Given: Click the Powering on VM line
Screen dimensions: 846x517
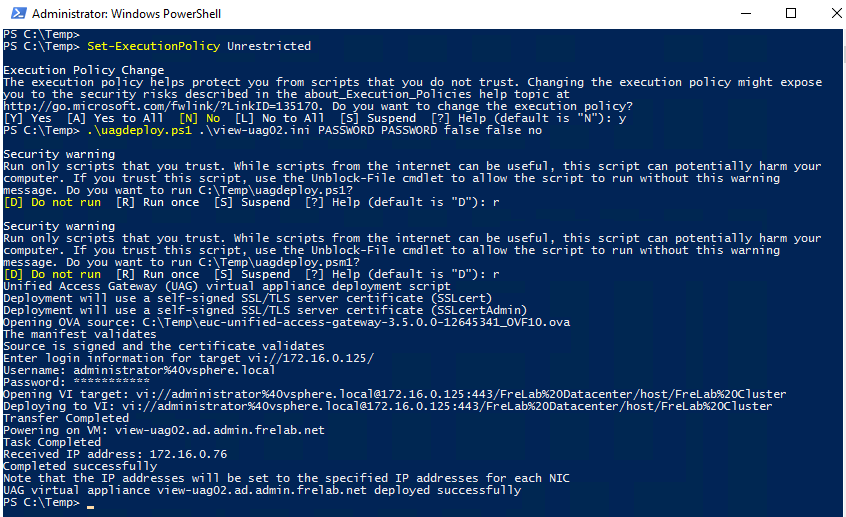Looking at the screenshot, I should [164, 430].
